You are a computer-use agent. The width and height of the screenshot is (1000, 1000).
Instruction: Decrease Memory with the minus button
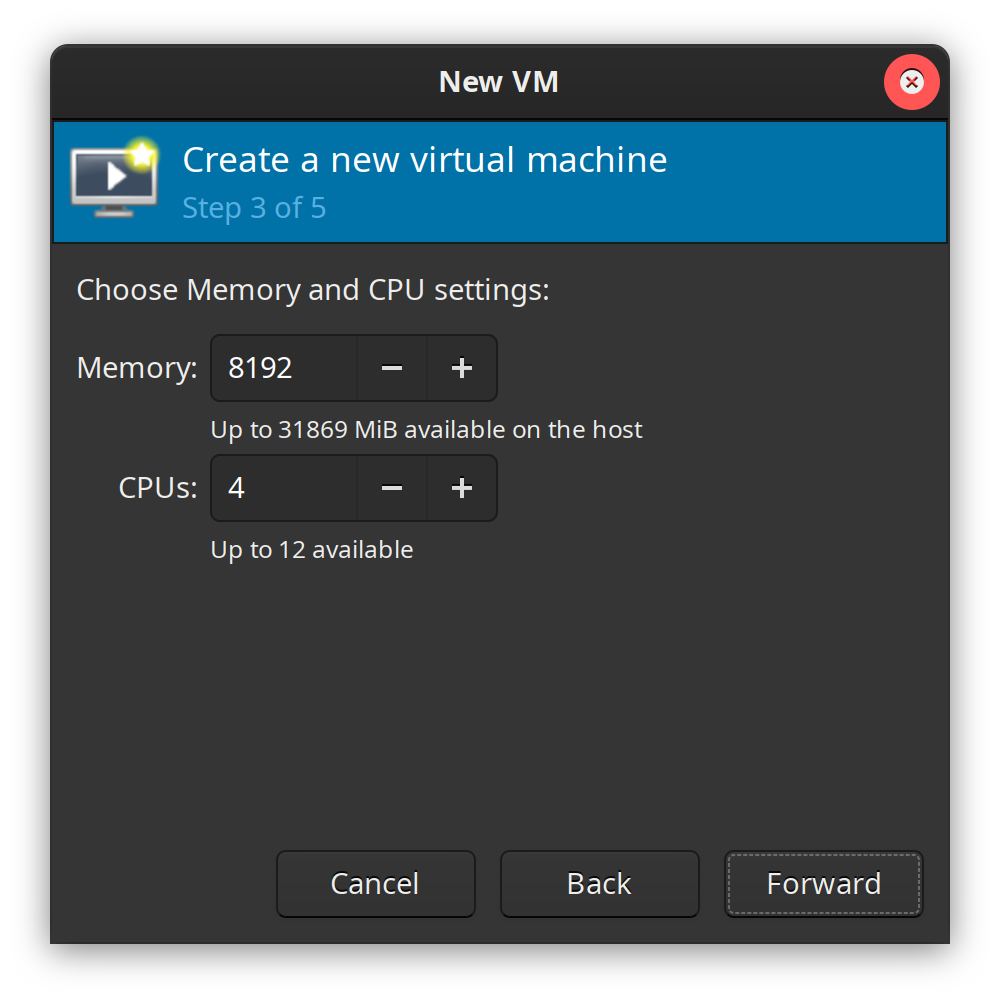coord(392,368)
